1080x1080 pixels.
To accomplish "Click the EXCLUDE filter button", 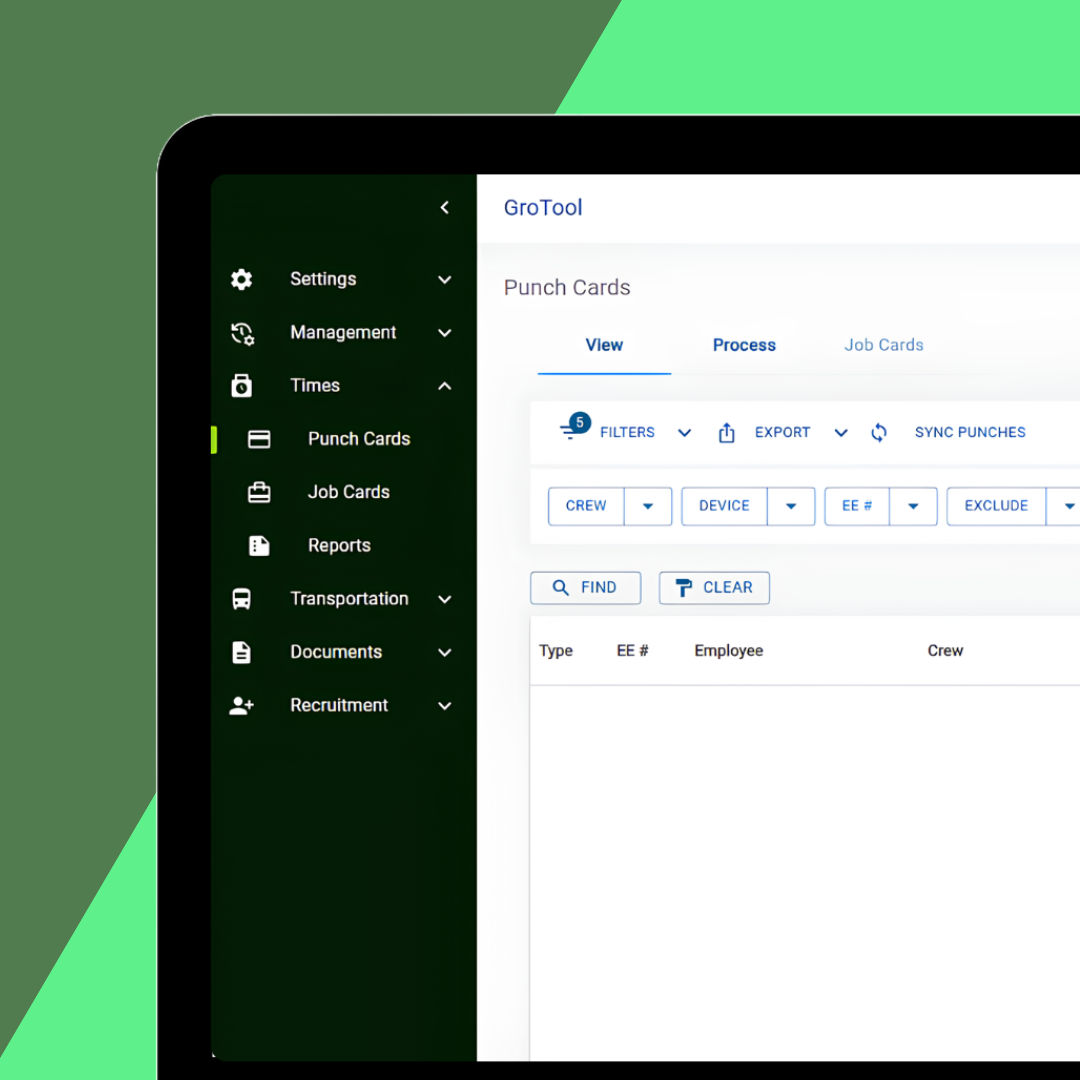I will tap(996, 506).
